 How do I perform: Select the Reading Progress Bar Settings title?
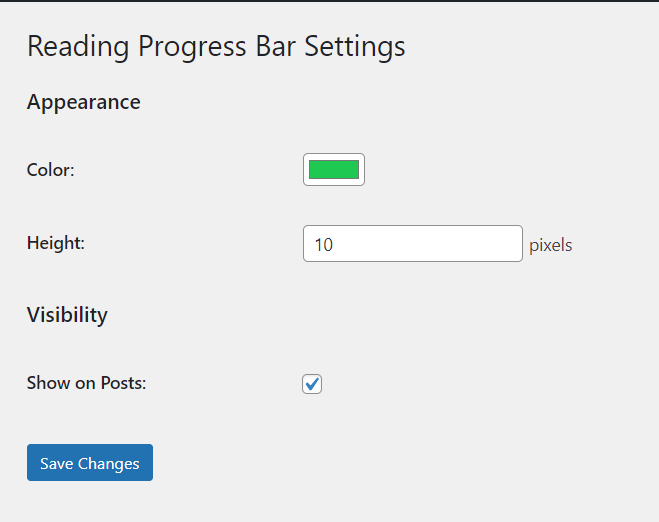point(216,46)
